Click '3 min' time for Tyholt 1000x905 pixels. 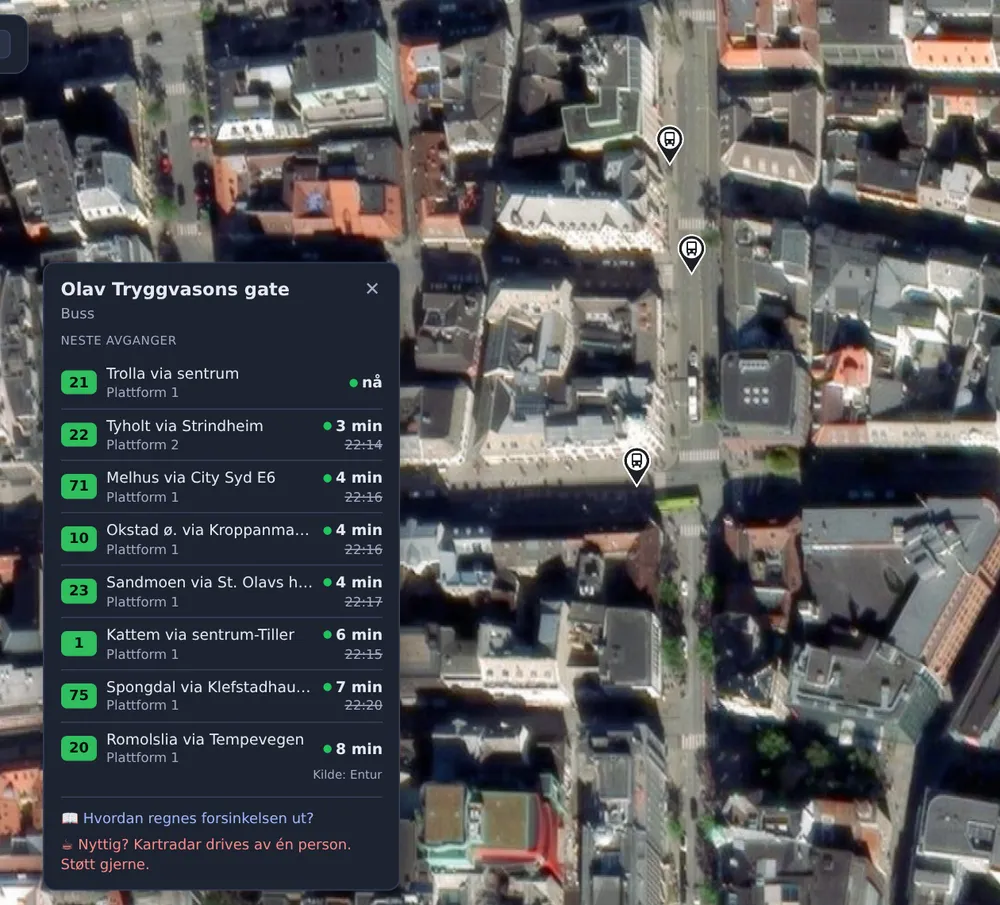point(358,425)
